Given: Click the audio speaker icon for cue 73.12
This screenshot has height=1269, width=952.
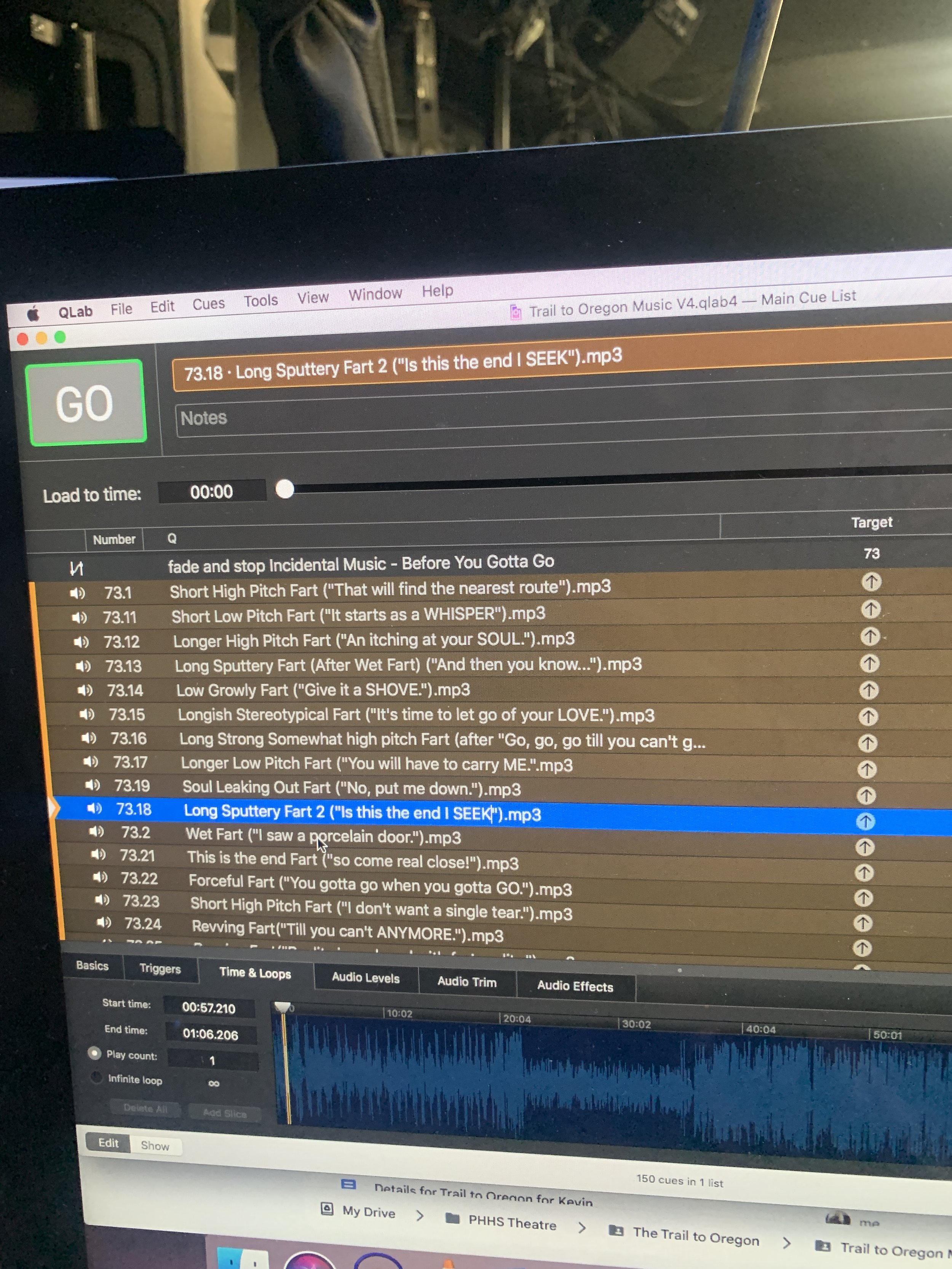Looking at the screenshot, I should [x=81, y=642].
